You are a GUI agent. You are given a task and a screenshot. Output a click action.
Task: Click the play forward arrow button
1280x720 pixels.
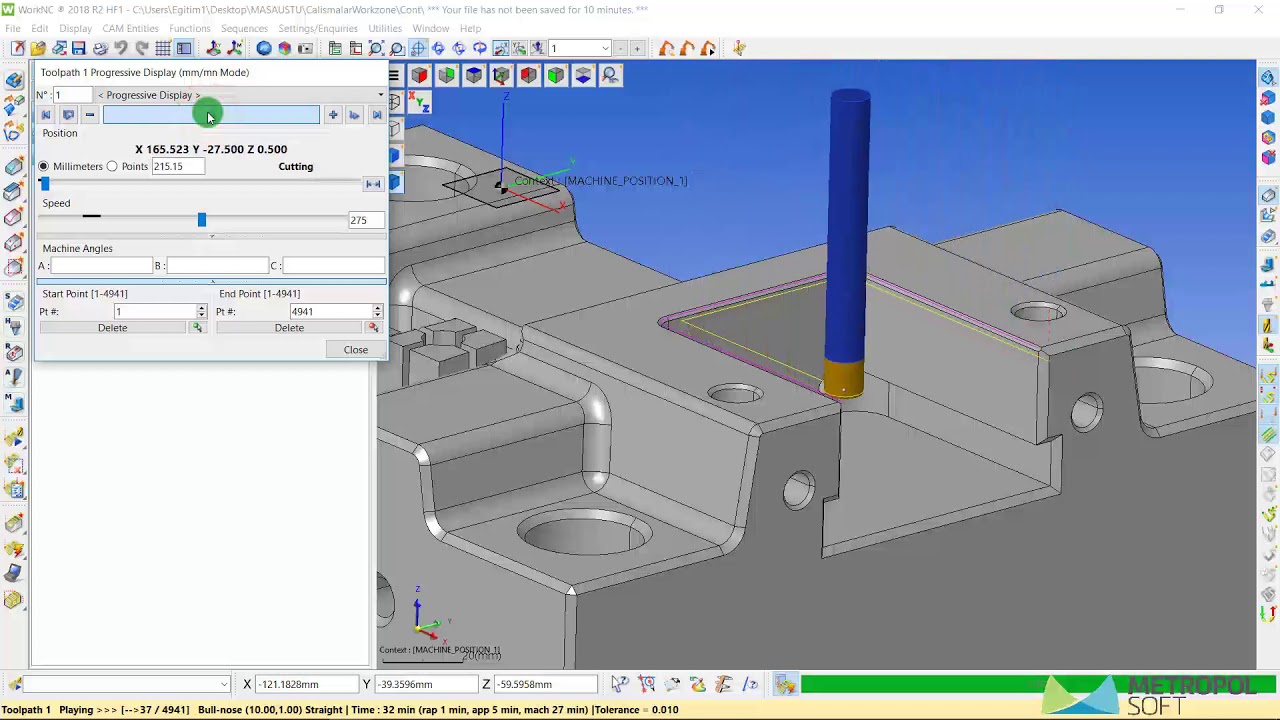pos(354,115)
